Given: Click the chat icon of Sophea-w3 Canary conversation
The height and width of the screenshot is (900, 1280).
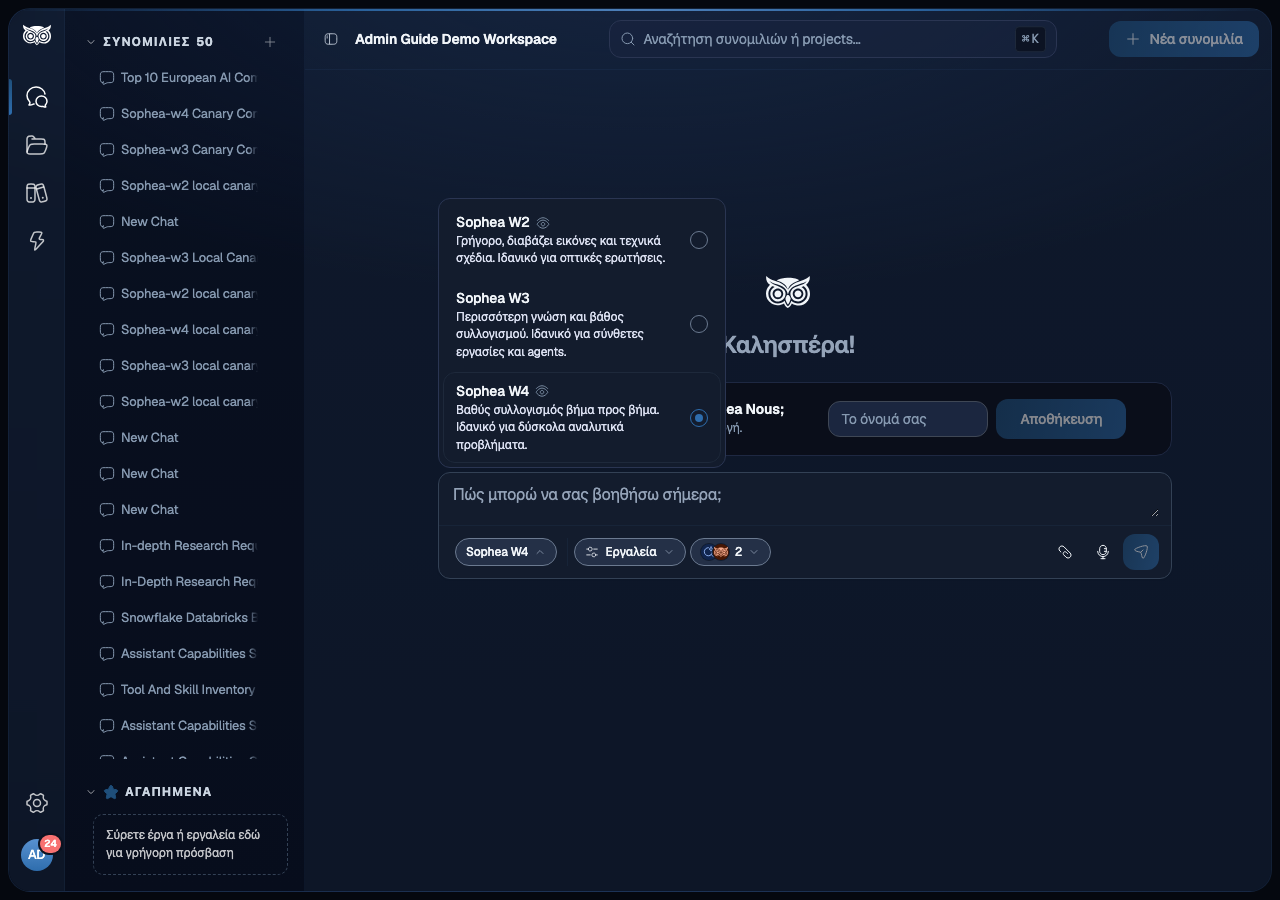Looking at the screenshot, I should click(107, 150).
